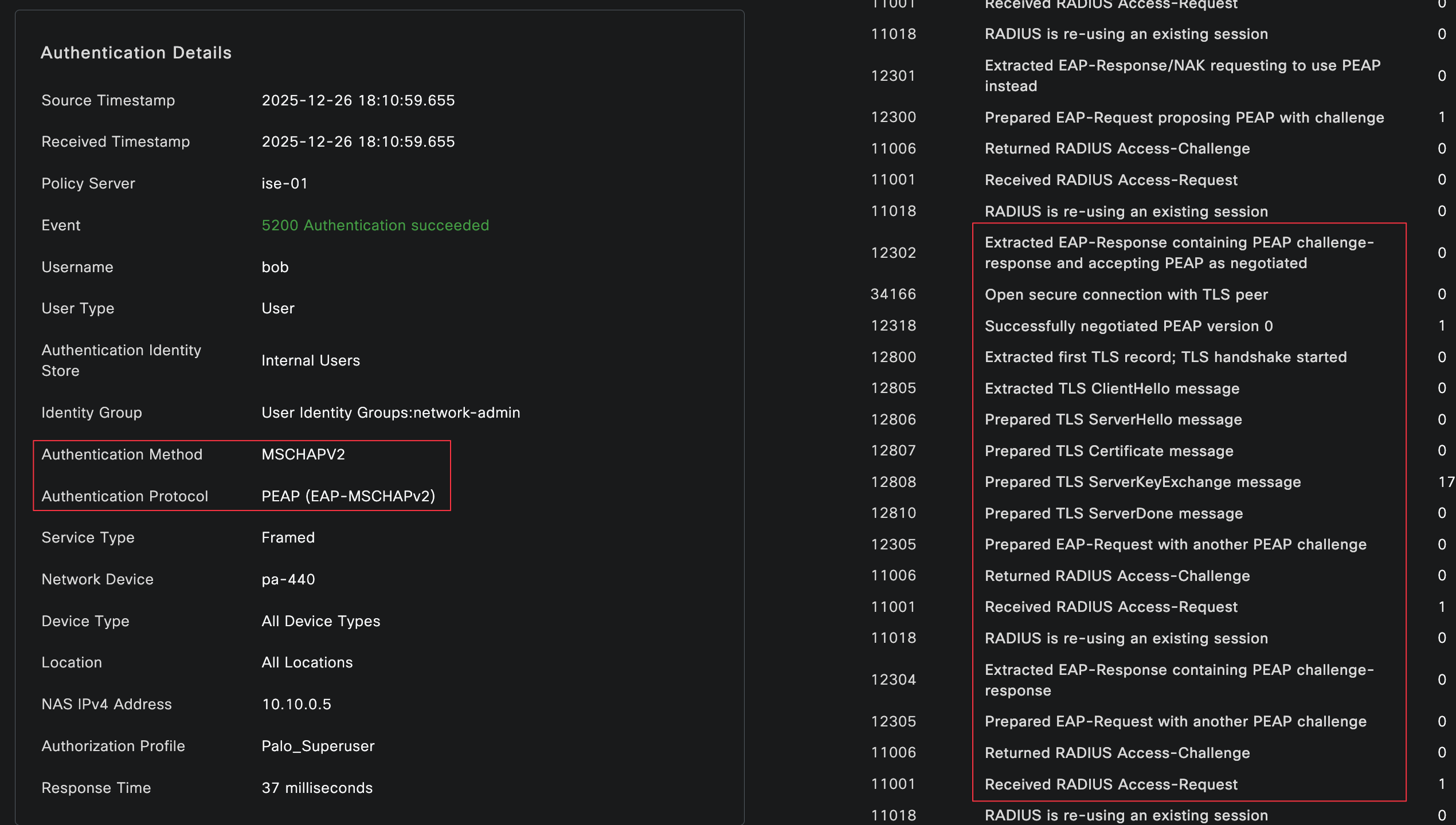Click the PEAP (EAP-MSCHAPv2) protocol value
1456x825 pixels.
click(348, 496)
